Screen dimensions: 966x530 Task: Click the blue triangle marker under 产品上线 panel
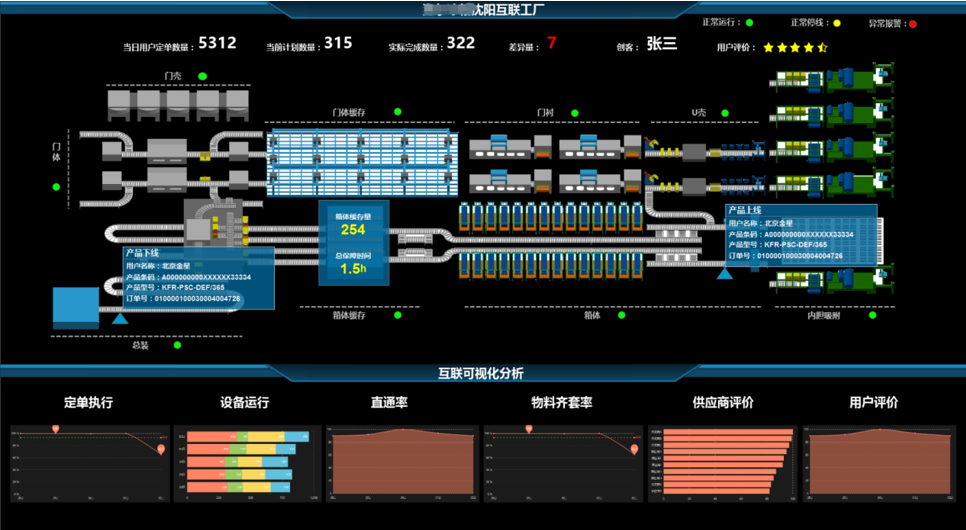[724, 272]
